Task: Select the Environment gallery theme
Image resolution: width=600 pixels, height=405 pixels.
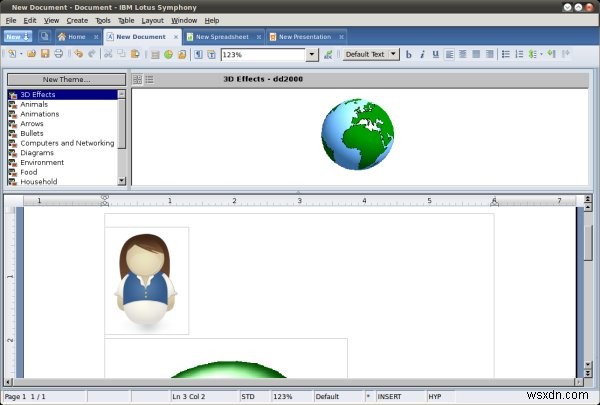Action: coord(63,162)
